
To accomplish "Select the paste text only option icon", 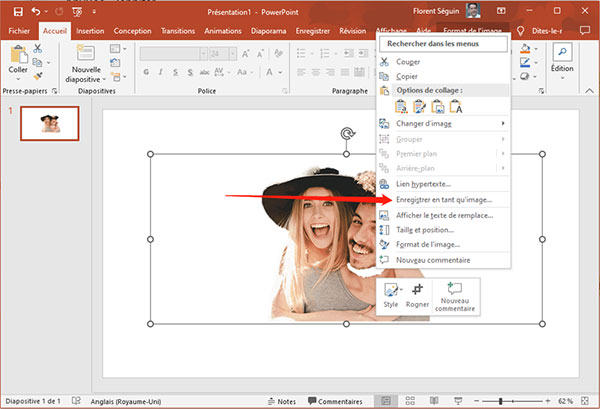I will pos(456,106).
